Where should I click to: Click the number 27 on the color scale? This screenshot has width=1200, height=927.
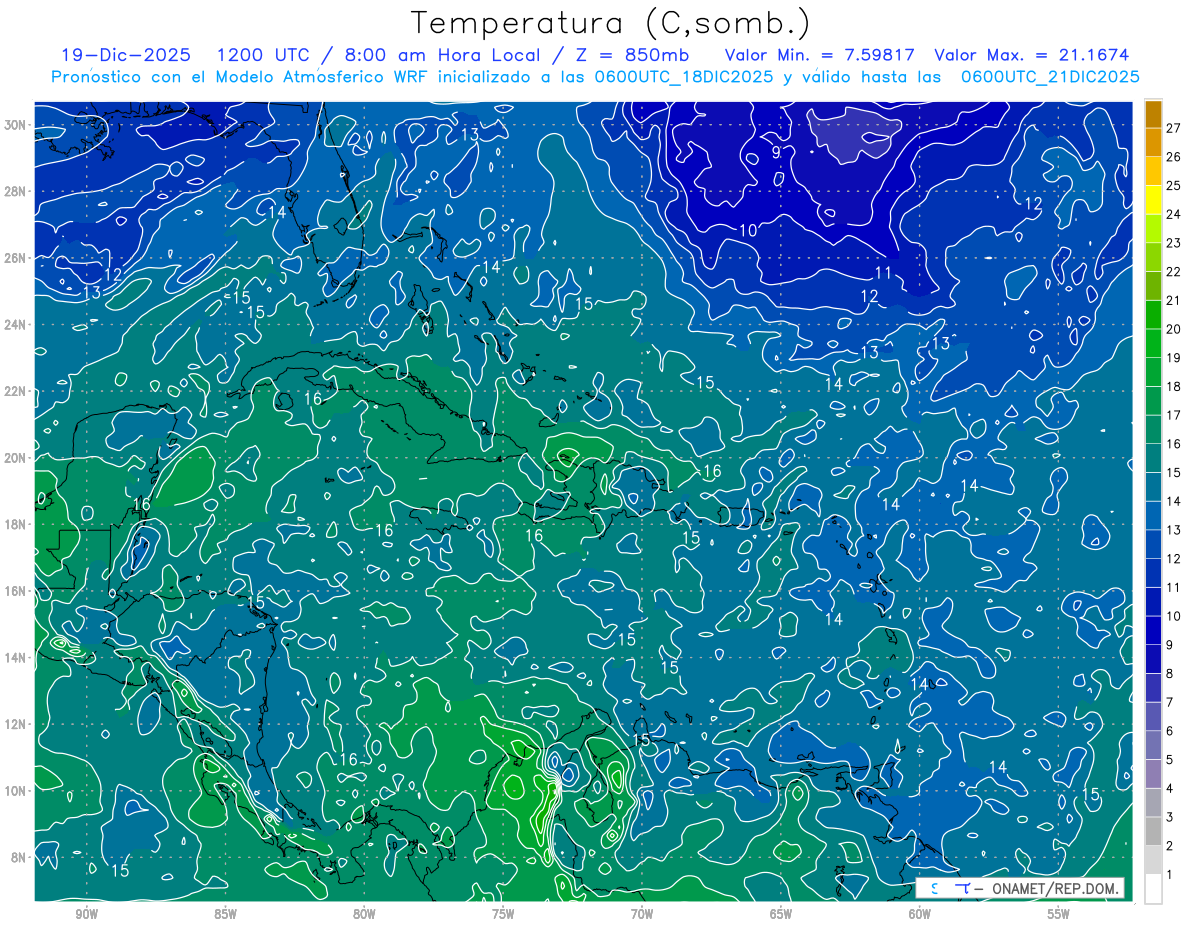click(x=1173, y=127)
